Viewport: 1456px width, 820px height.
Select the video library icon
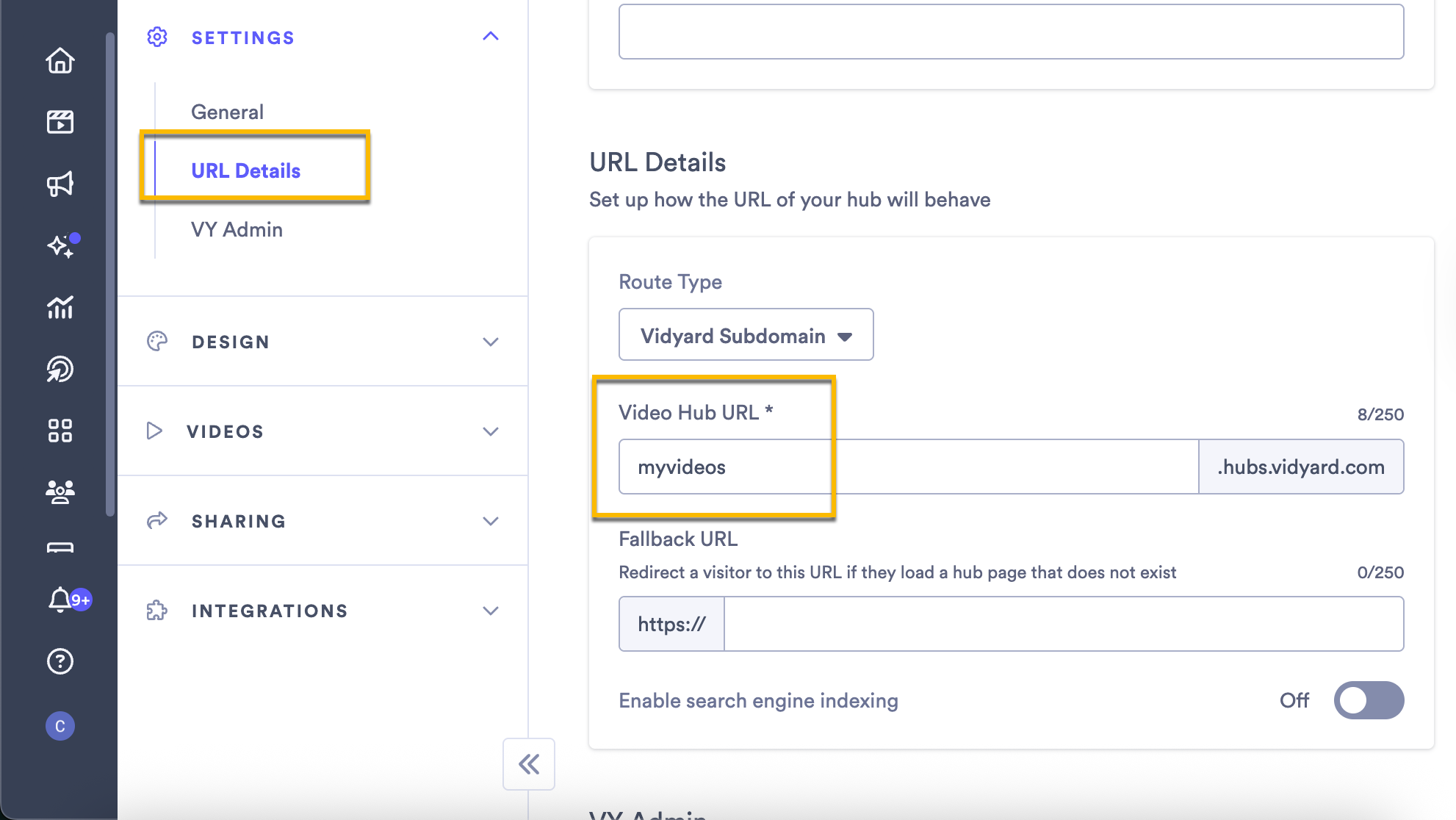[60, 122]
